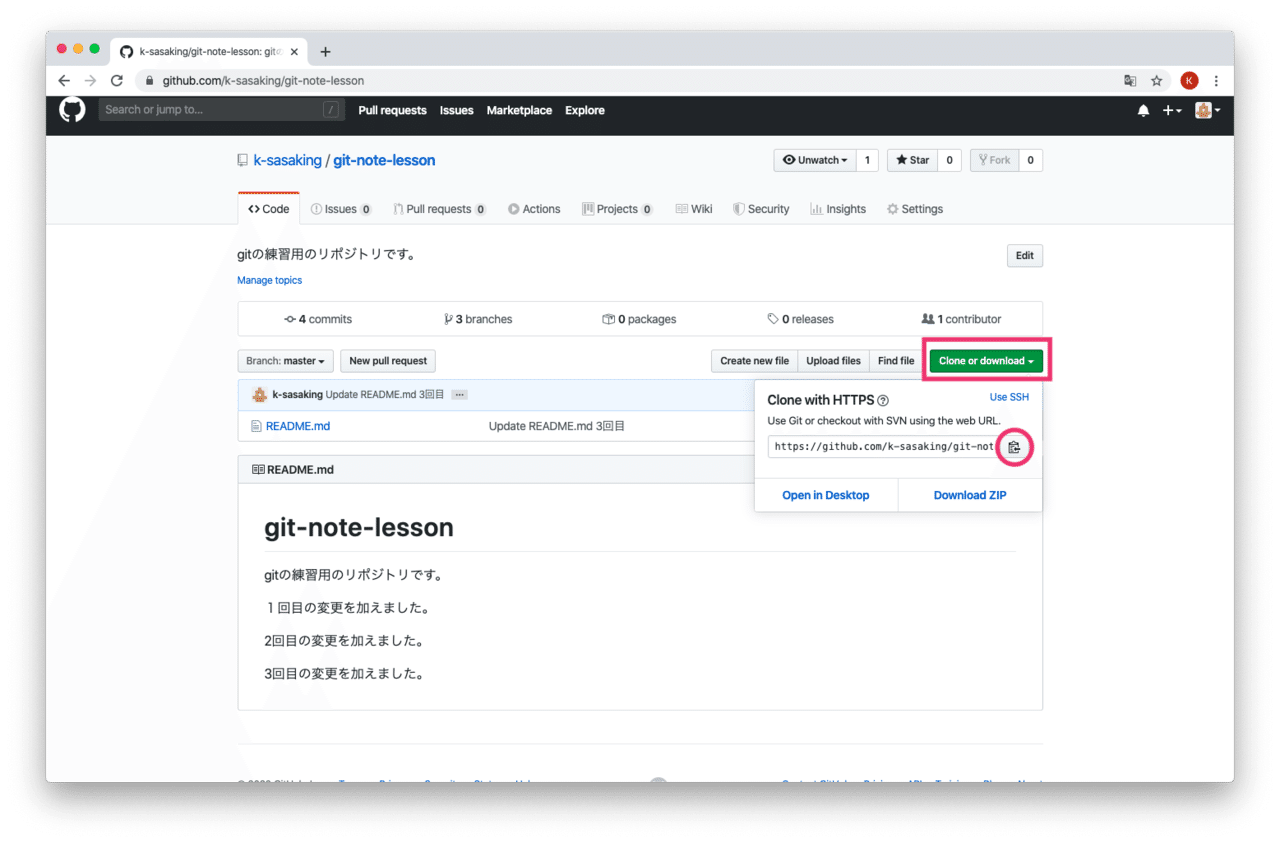Viewport: 1280px width, 843px height.
Task: Star the repository
Action: tap(913, 160)
